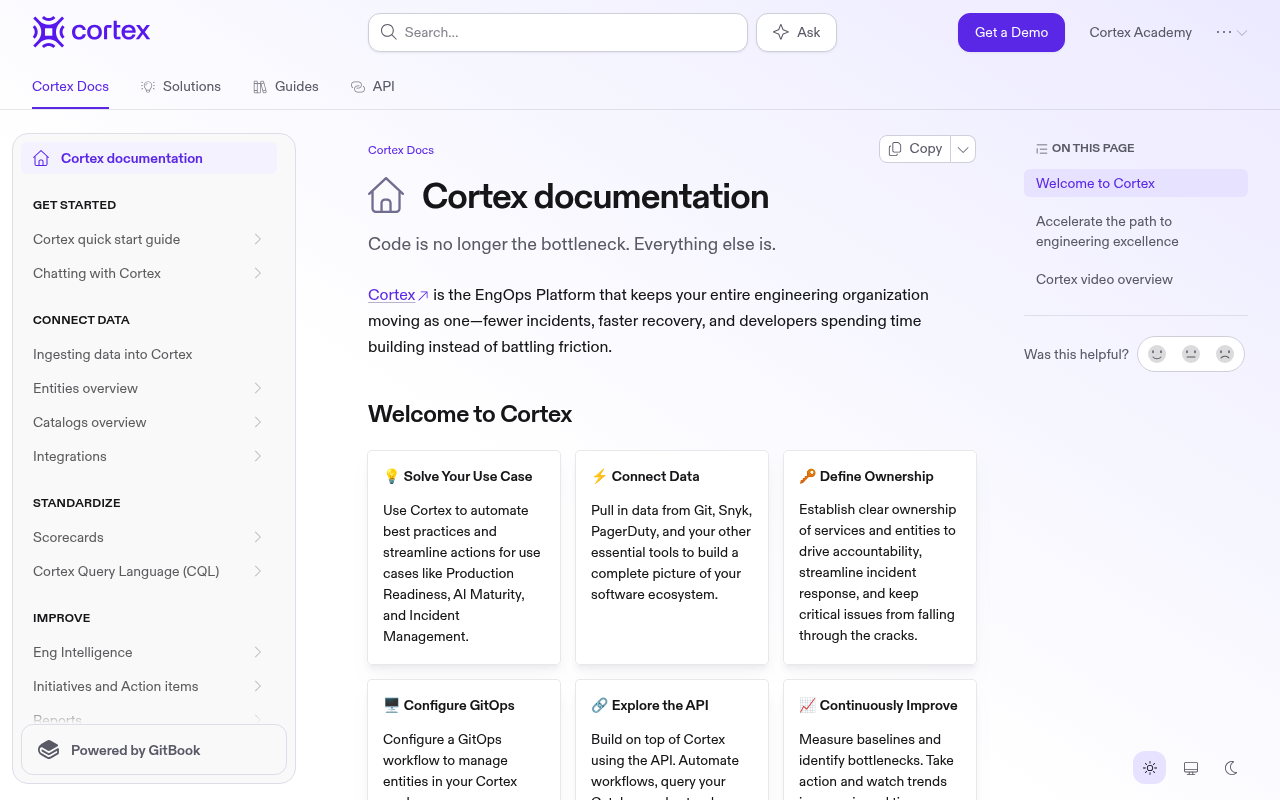Focus the Search input field
The height and width of the screenshot is (800, 1280).
tap(558, 32)
